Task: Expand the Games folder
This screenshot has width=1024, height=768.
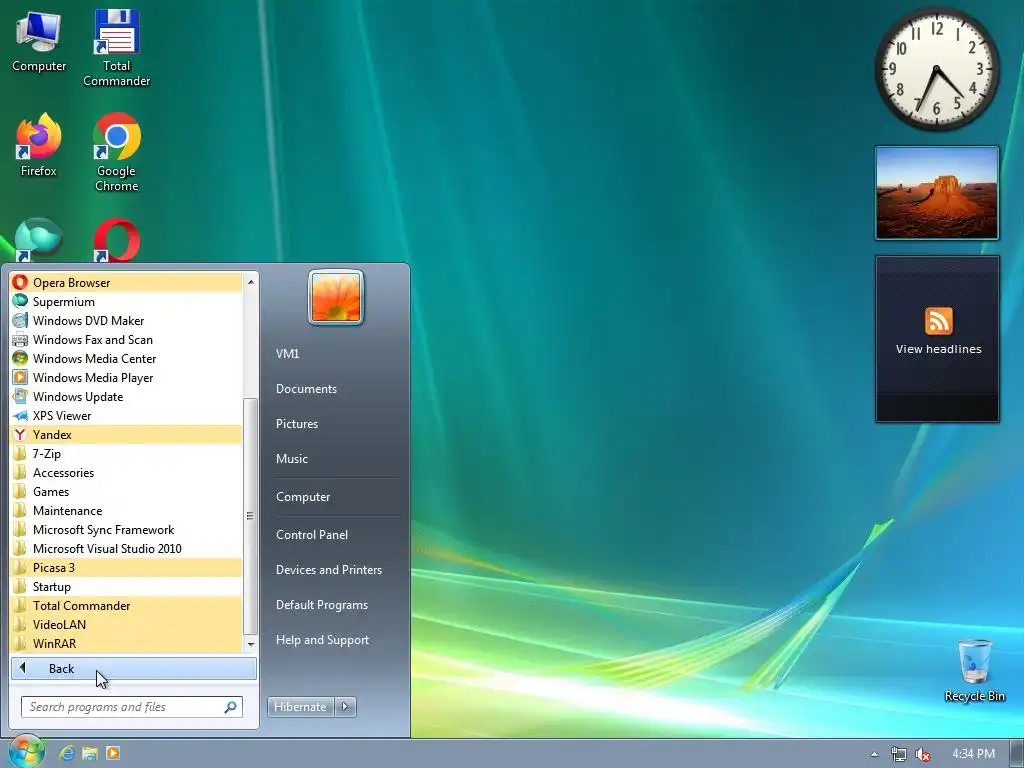Action: pos(126,492)
